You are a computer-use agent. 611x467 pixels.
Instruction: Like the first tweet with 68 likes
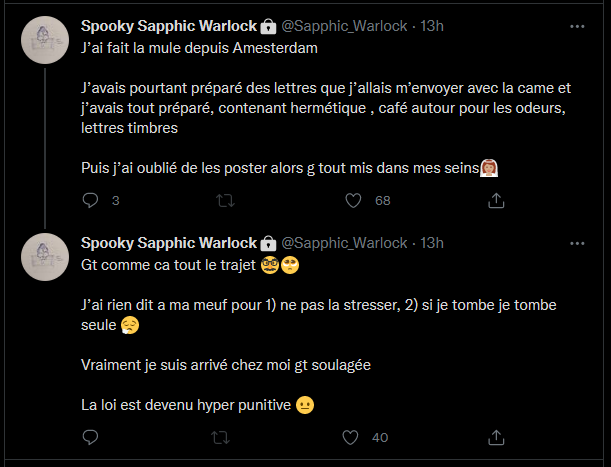click(x=352, y=201)
